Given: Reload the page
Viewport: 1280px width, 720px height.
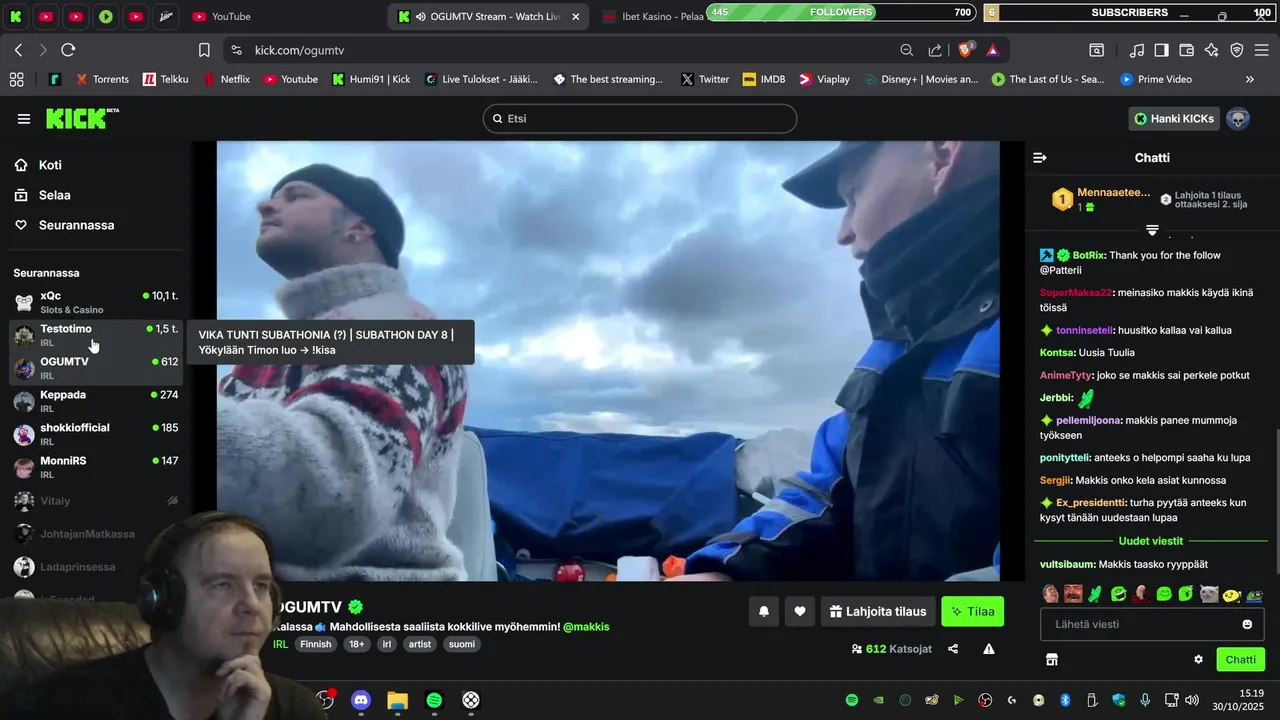Looking at the screenshot, I should pos(68,50).
